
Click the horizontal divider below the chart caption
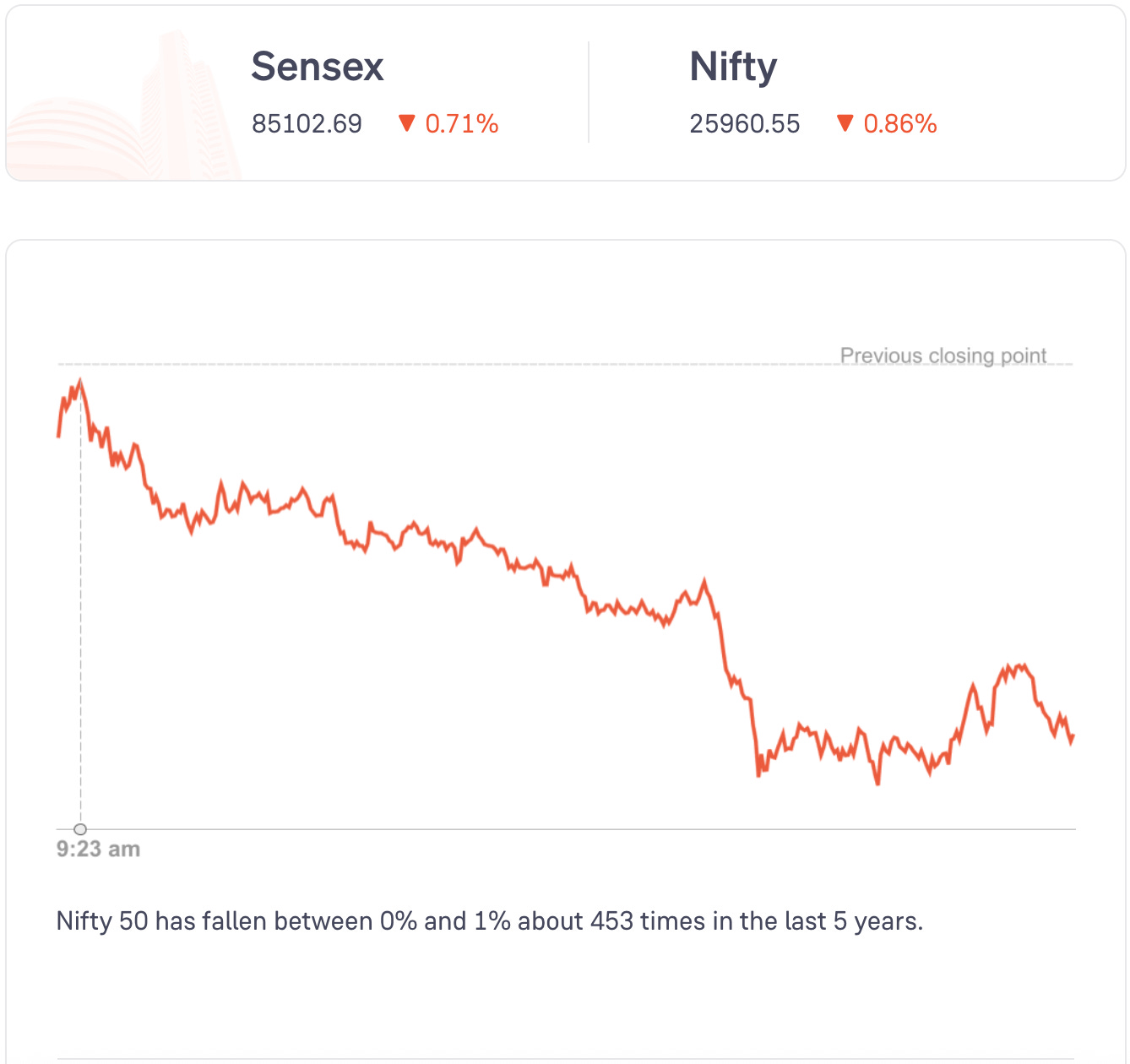tap(566, 1059)
